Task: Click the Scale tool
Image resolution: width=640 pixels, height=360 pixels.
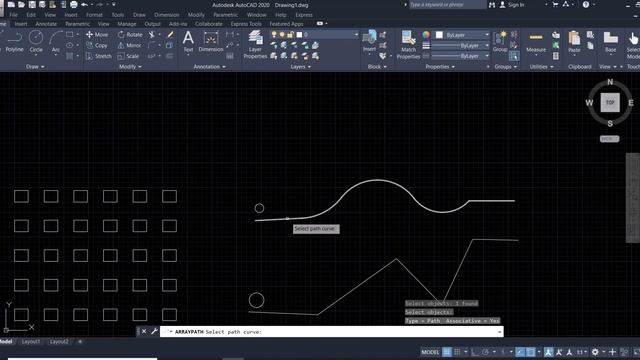Action: point(128,56)
